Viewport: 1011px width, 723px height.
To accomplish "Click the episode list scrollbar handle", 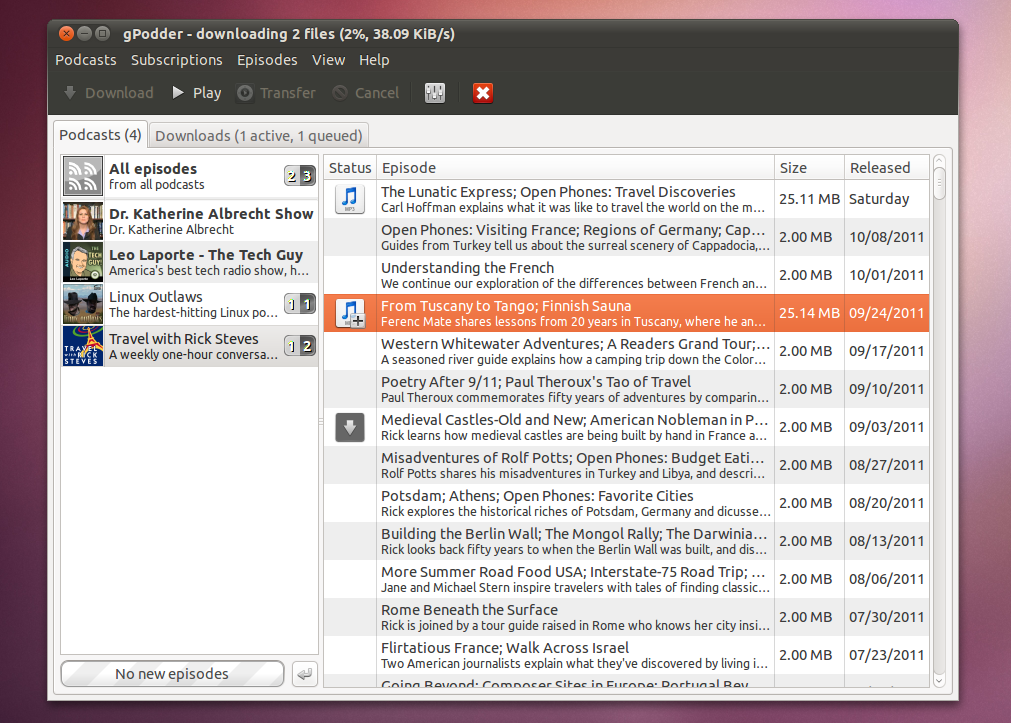I will (x=939, y=183).
